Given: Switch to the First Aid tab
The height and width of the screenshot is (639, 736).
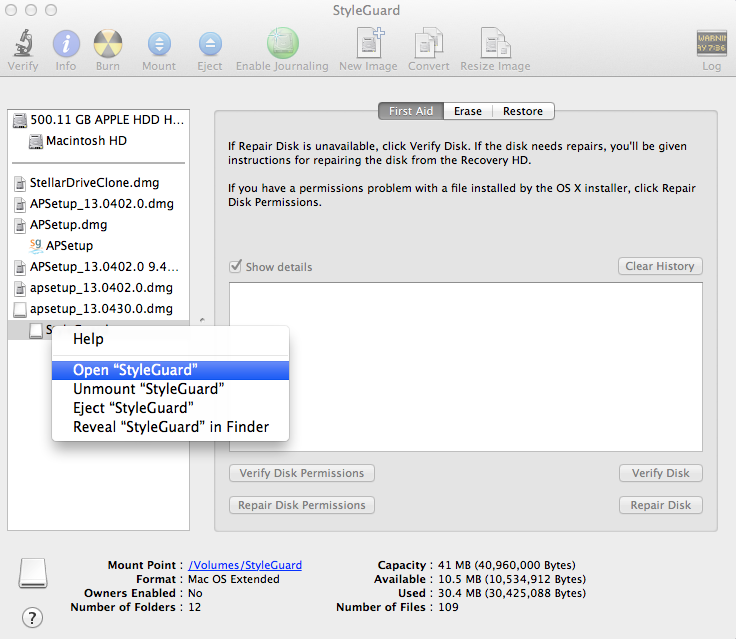Looking at the screenshot, I should (x=411, y=111).
